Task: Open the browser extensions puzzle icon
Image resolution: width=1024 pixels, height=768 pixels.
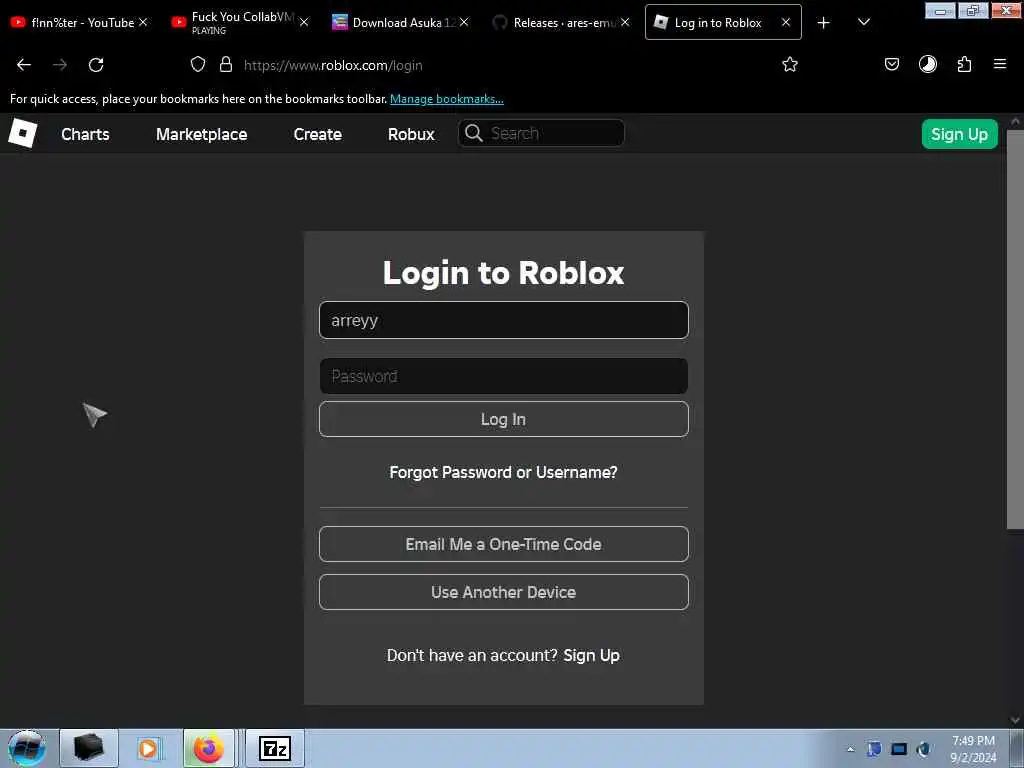Action: pyautogui.click(x=964, y=64)
